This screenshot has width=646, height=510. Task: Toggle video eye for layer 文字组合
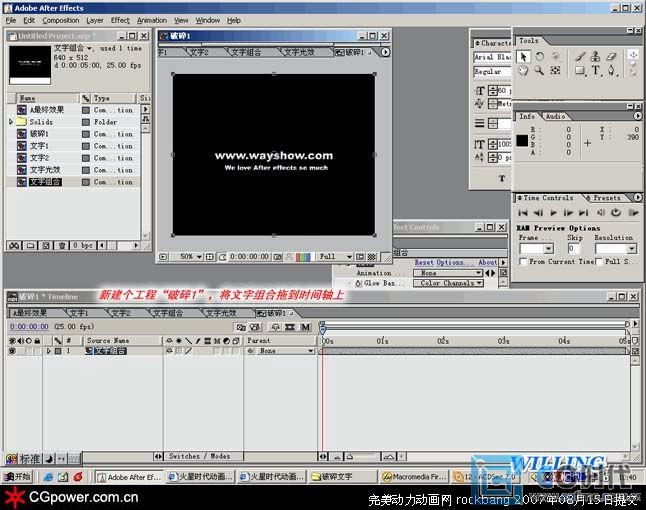click(x=12, y=351)
